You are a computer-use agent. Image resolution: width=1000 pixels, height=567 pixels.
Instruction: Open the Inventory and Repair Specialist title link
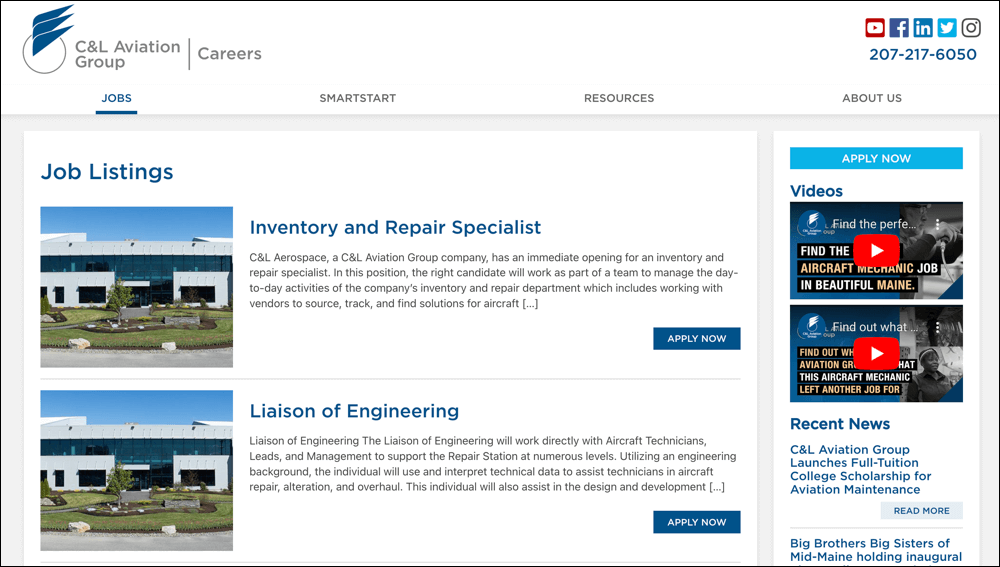(x=395, y=227)
